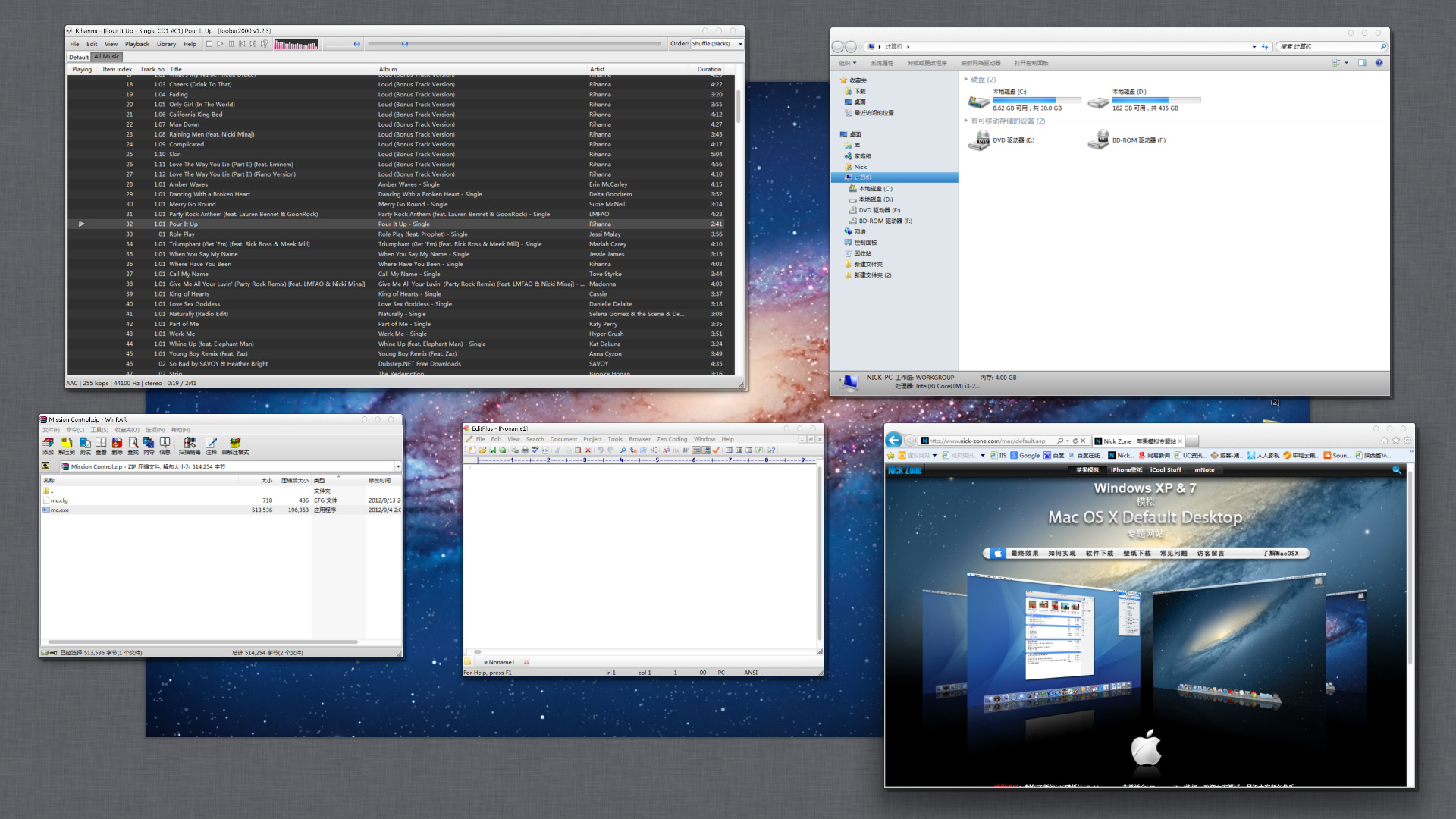
Task: Click the Google bookmark in IE favorites bar
Action: click(1025, 456)
